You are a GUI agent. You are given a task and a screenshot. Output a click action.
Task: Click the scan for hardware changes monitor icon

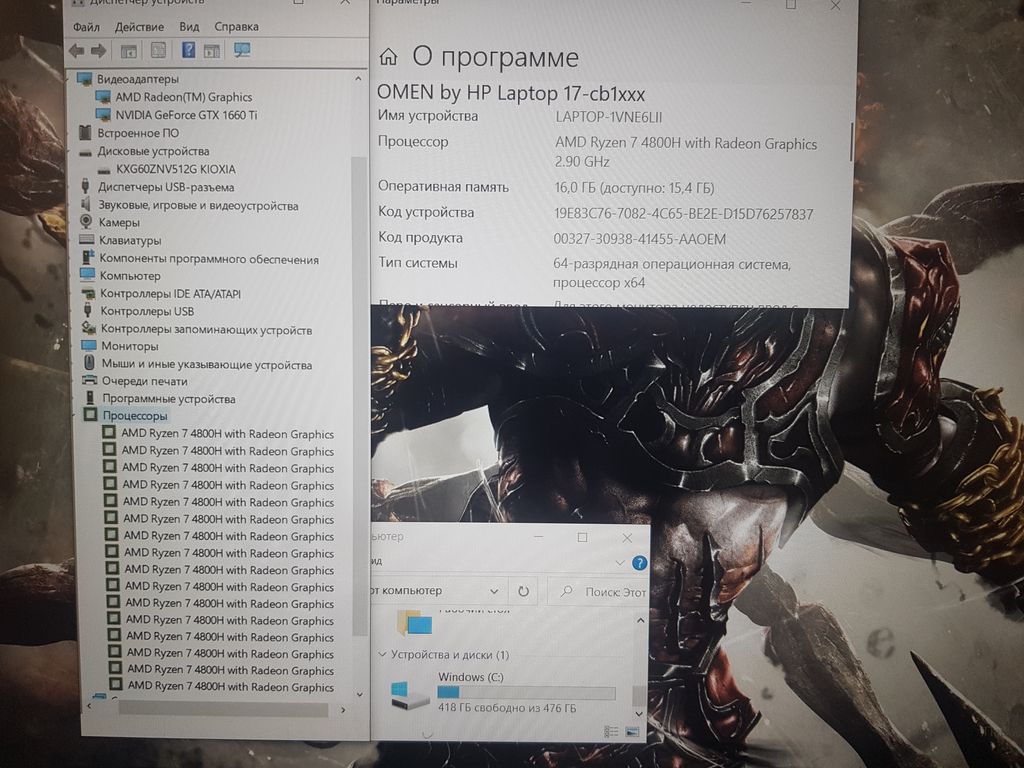point(242,50)
